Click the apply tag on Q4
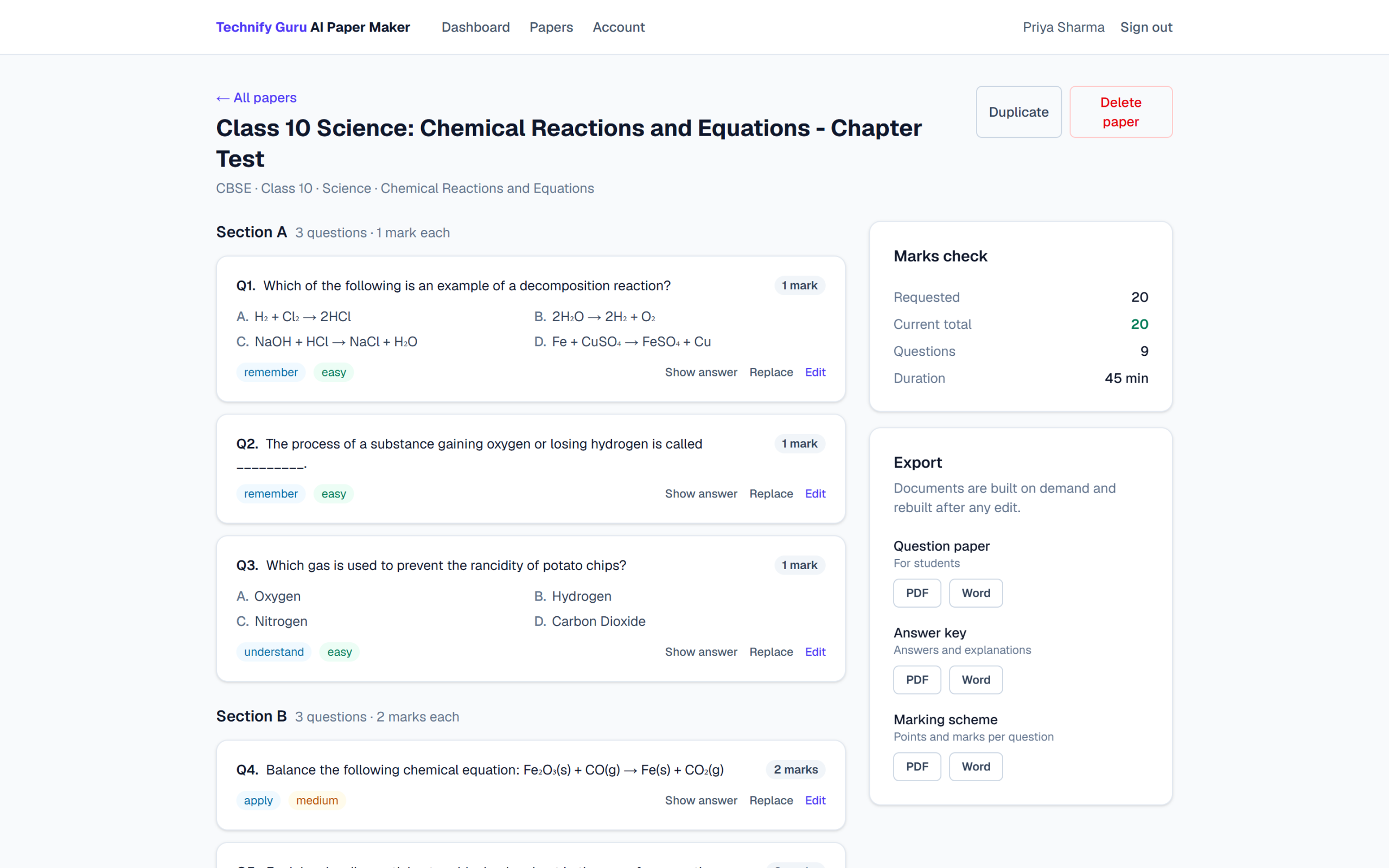The image size is (1389, 868). pos(258,800)
